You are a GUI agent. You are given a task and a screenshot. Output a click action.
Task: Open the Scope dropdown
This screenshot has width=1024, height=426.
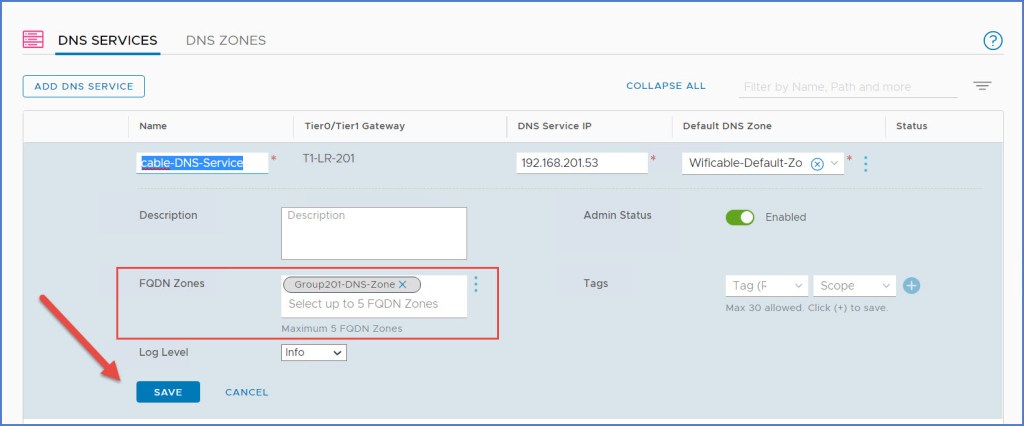(x=855, y=286)
